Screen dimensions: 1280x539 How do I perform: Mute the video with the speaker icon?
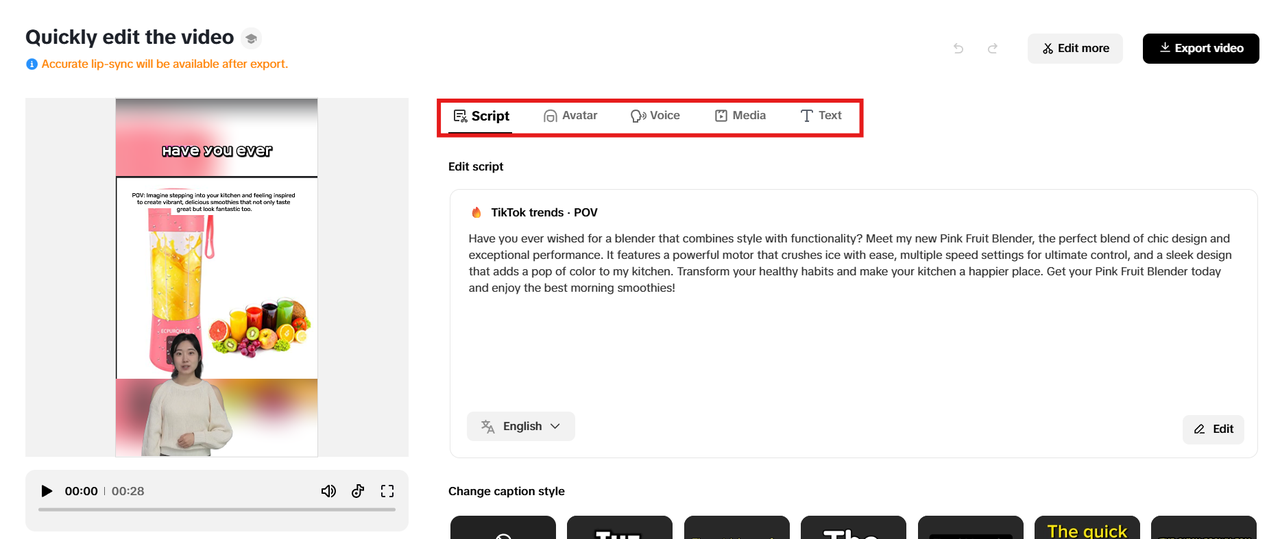[x=328, y=491]
